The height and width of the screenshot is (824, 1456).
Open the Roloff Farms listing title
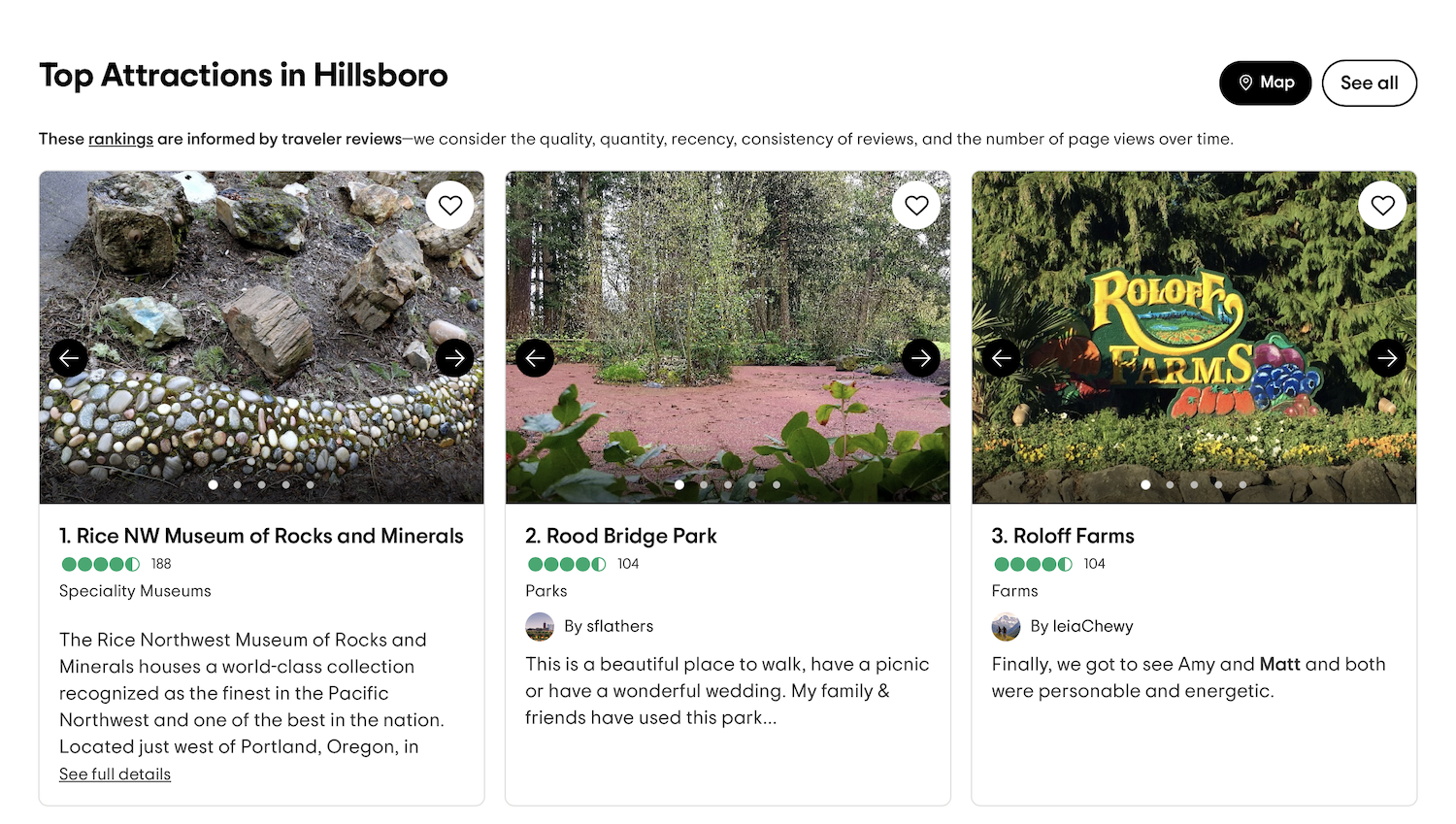pos(1063,536)
